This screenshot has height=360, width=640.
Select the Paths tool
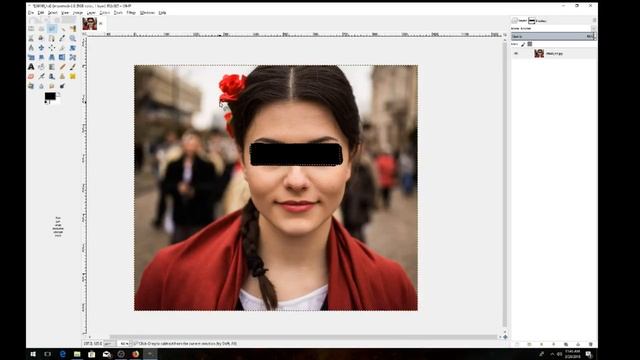(x=52, y=38)
